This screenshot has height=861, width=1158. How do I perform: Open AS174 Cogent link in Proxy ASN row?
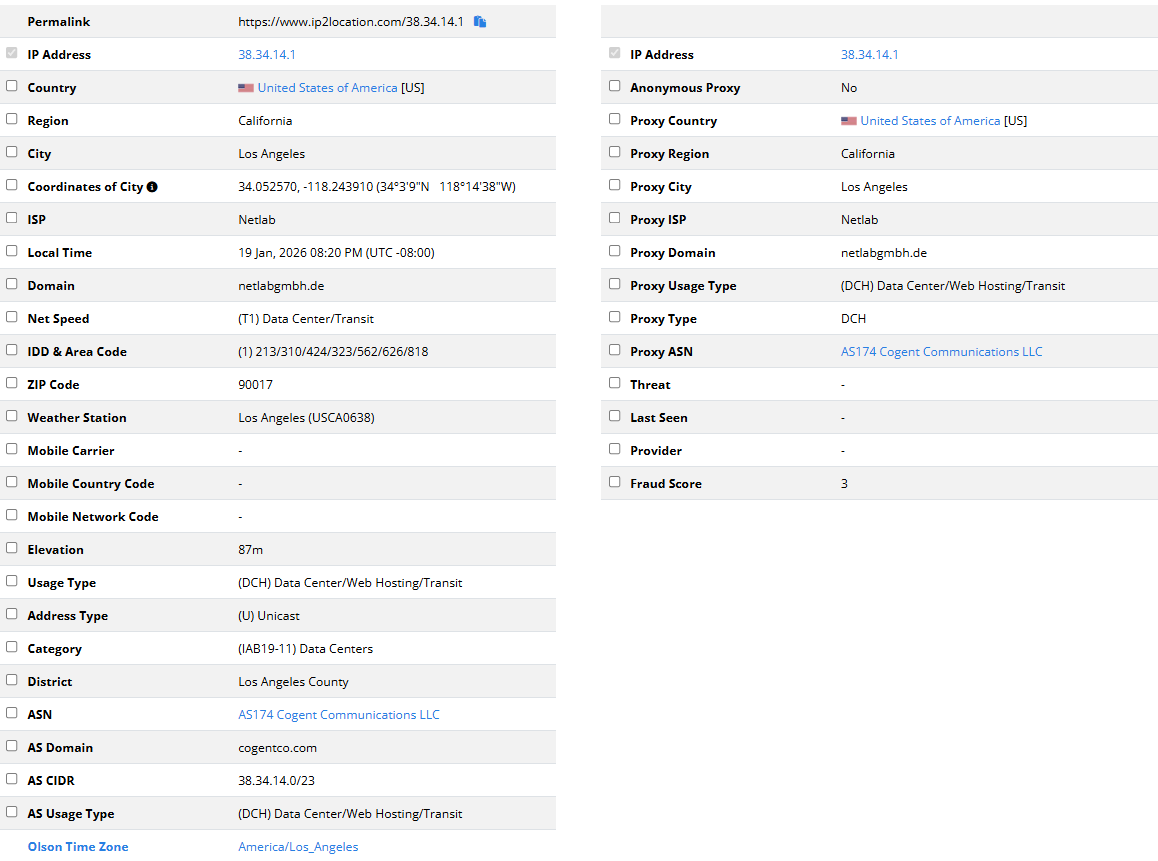[x=941, y=352]
